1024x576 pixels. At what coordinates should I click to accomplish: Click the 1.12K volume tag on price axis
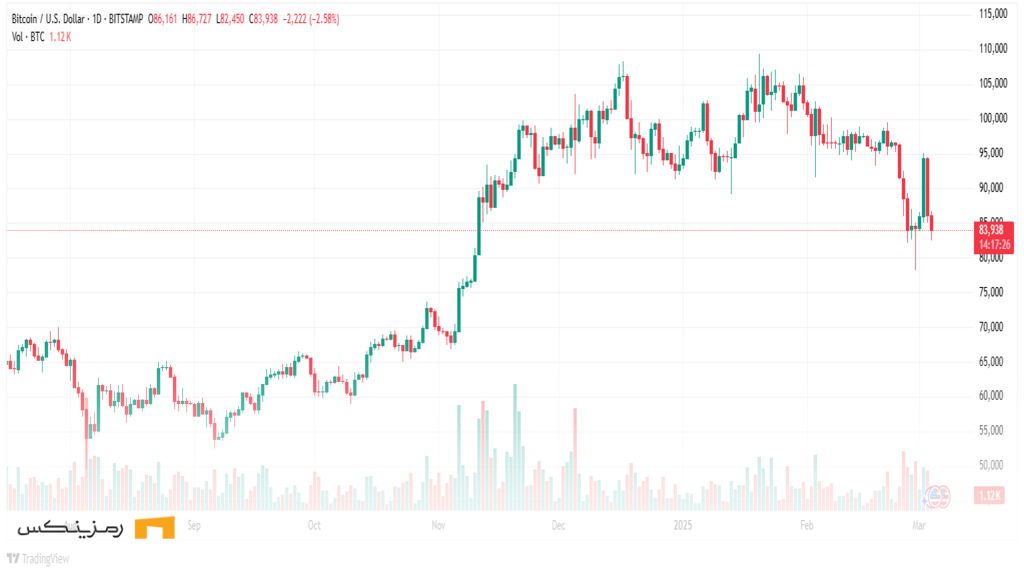pyautogui.click(x=990, y=496)
